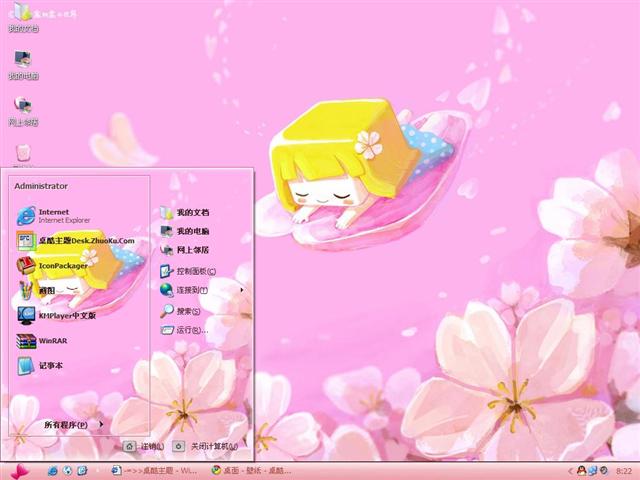Expand 所有程序(P) All Programs list
The height and width of the screenshot is (480, 640).
pos(73,424)
